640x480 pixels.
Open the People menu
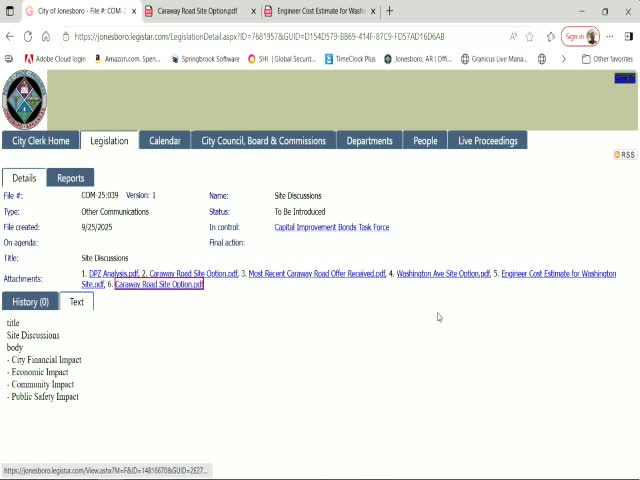click(x=425, y=141)
